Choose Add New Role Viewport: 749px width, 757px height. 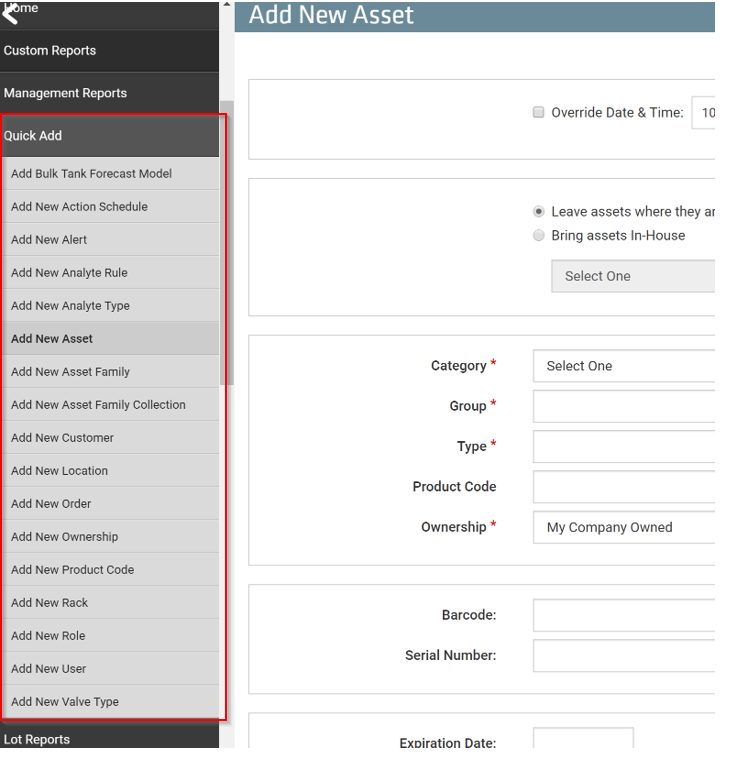(x=111, y=636)
